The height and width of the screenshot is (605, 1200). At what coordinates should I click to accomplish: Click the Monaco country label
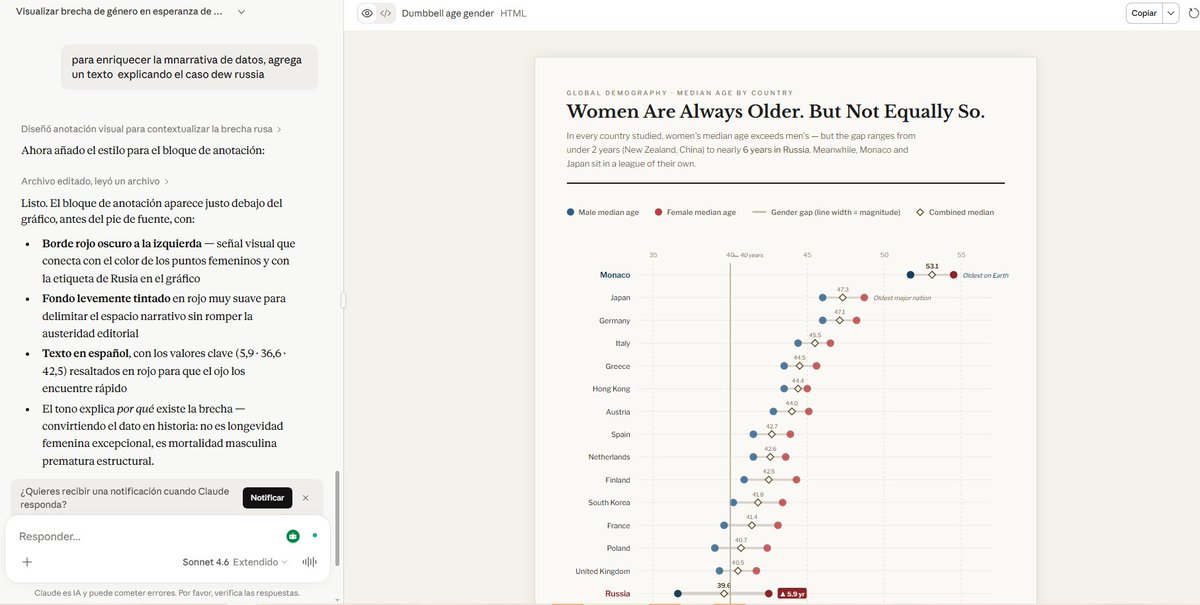615,275
